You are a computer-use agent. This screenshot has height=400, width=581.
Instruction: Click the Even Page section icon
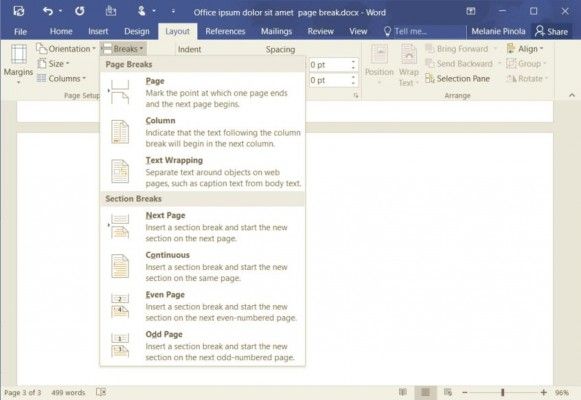pyautogui.click(x=120, y=306)
